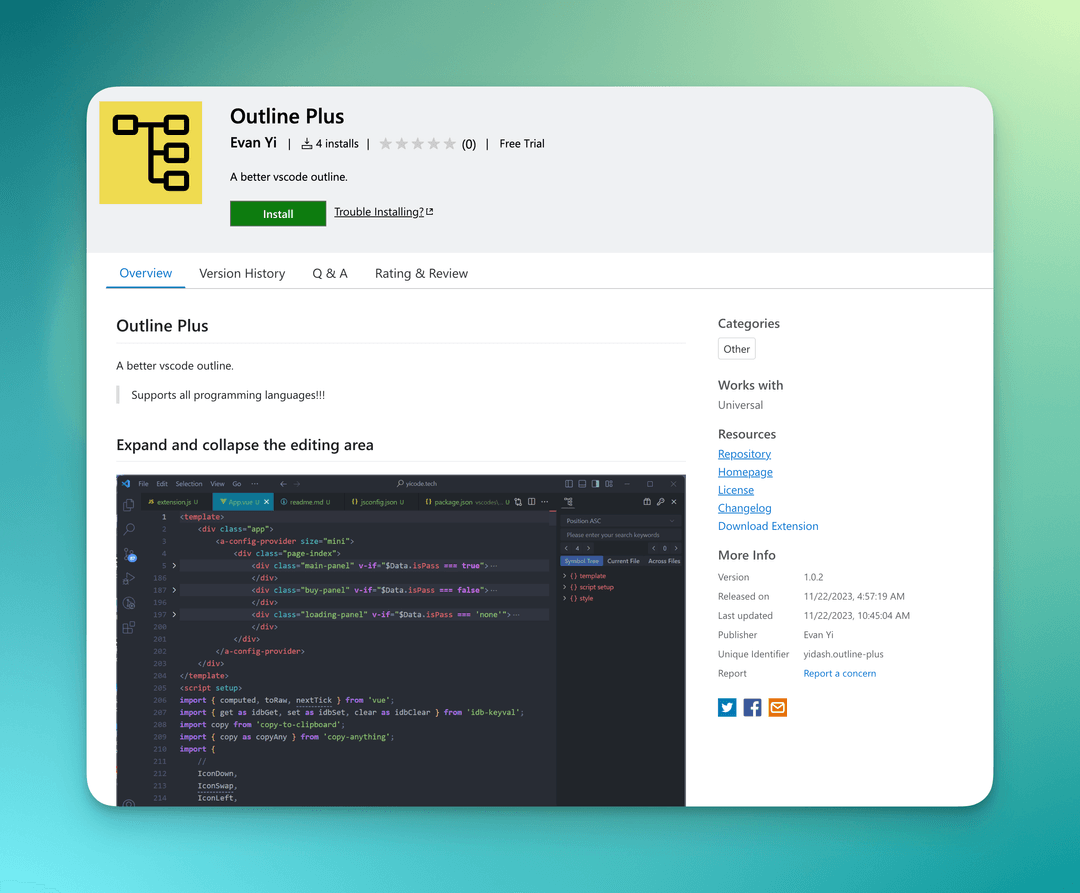This screenshot has width=1080, height=893.
Task: Select the Other category tag
Action: point(736,349)
